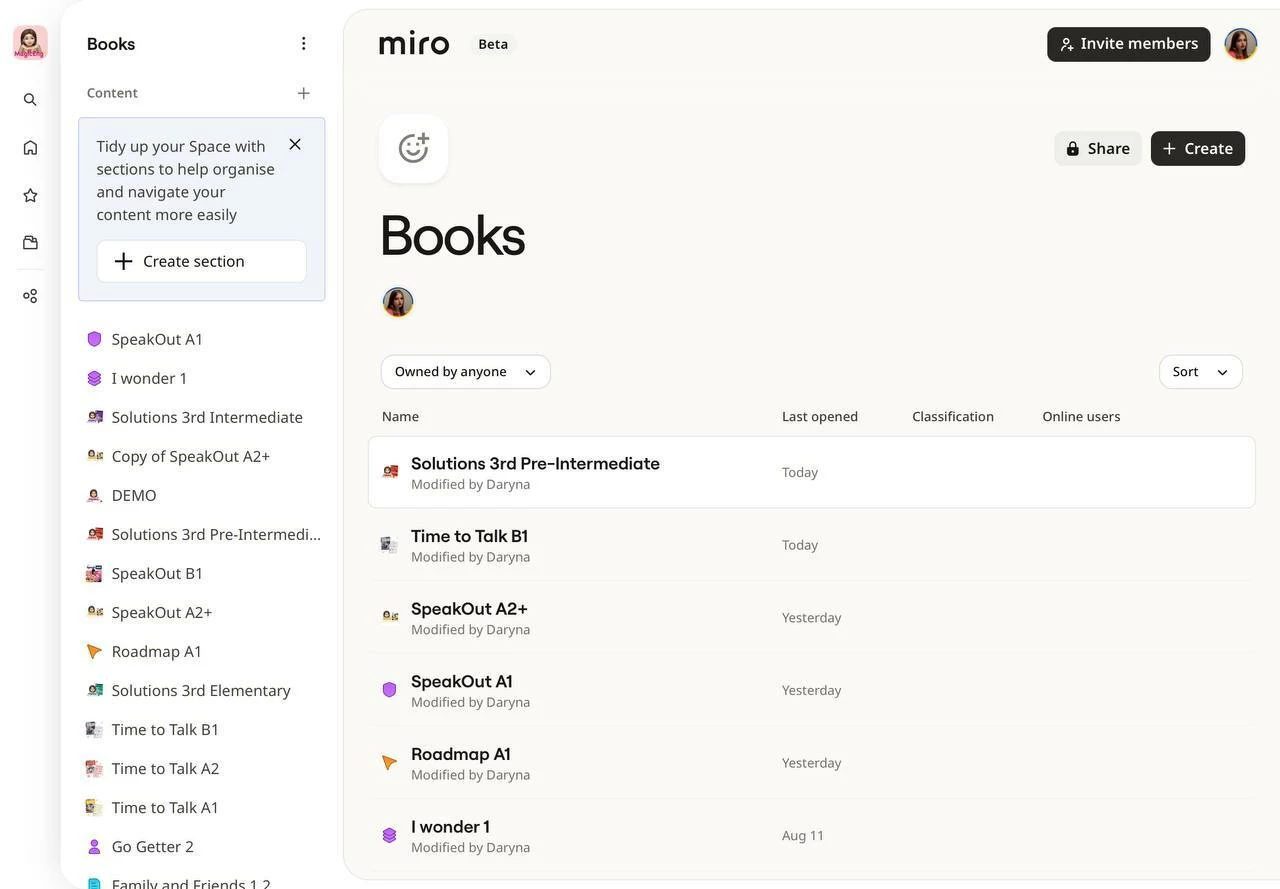The width and height of the screenshot is (1280, 889).
Task: Open Copy of SpeakOut A2+ in sidebar
Action: (x=202, y=456)
